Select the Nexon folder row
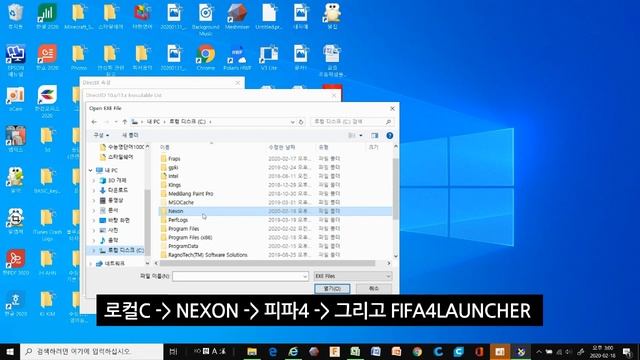This screenshot has height=360, width=640. 275,211
